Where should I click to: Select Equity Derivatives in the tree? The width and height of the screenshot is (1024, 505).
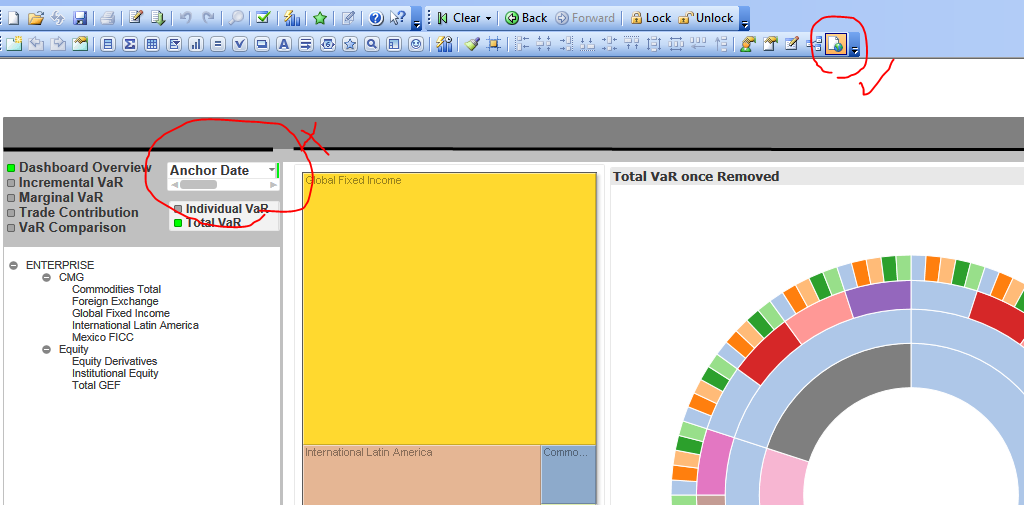coord(114,361)
